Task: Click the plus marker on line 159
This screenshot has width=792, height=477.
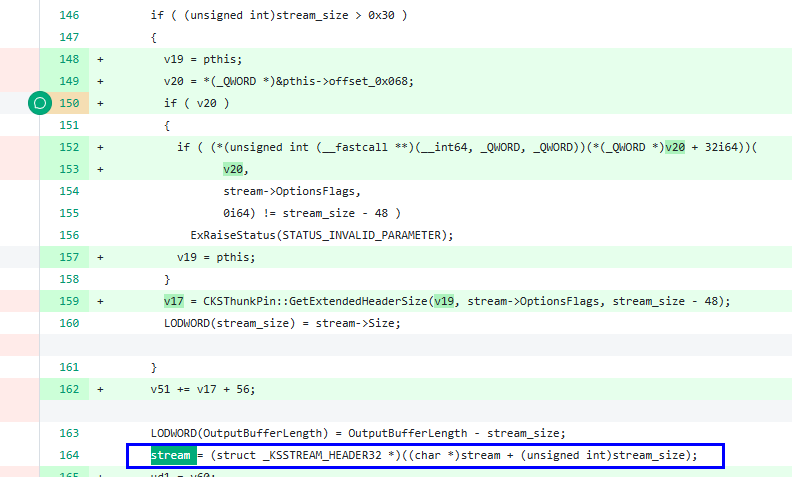Action: tap(100, 301)
